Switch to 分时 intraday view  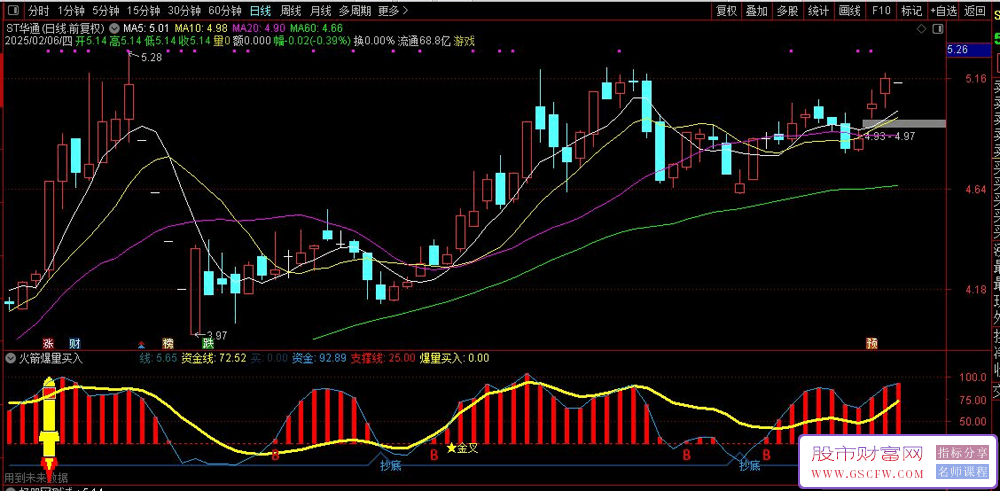(38, 10)
